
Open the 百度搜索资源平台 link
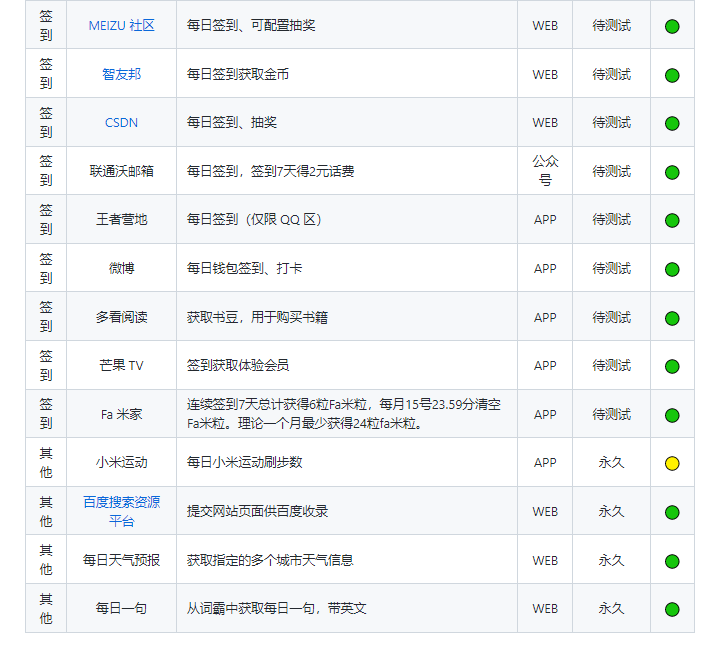(122, 511)
